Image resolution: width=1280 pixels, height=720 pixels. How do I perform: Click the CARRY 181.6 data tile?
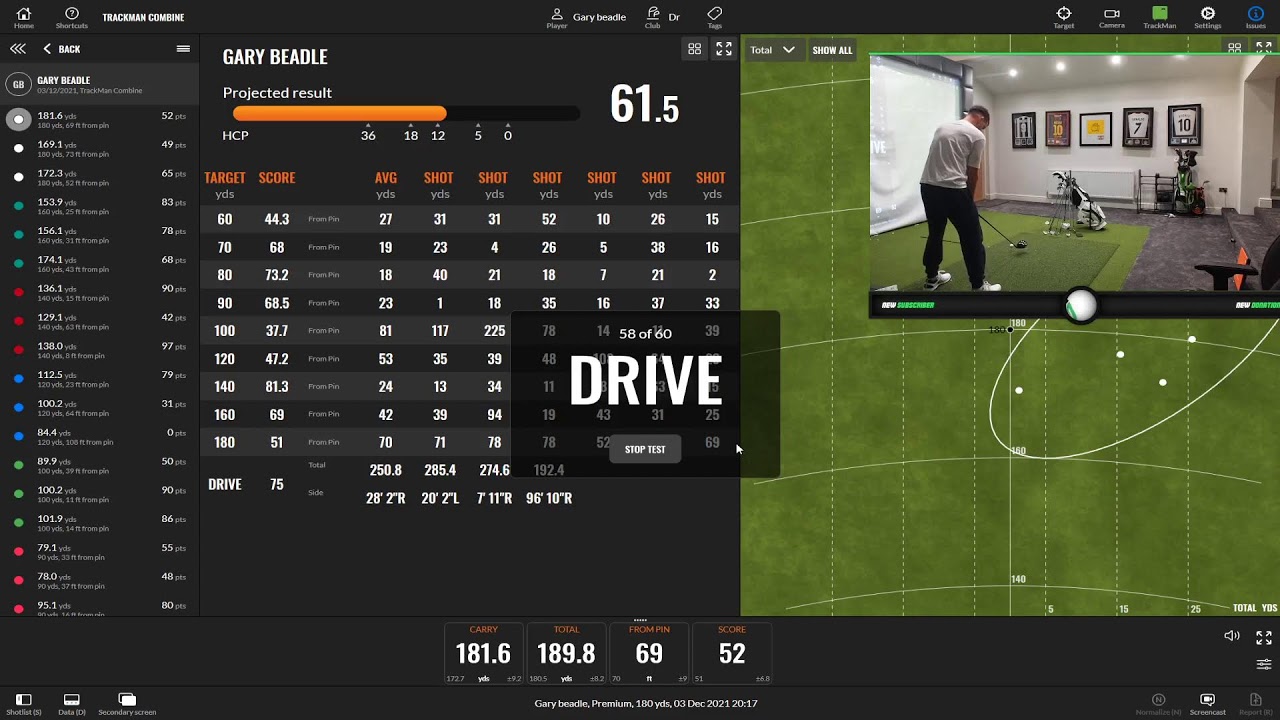click(484, 654)
